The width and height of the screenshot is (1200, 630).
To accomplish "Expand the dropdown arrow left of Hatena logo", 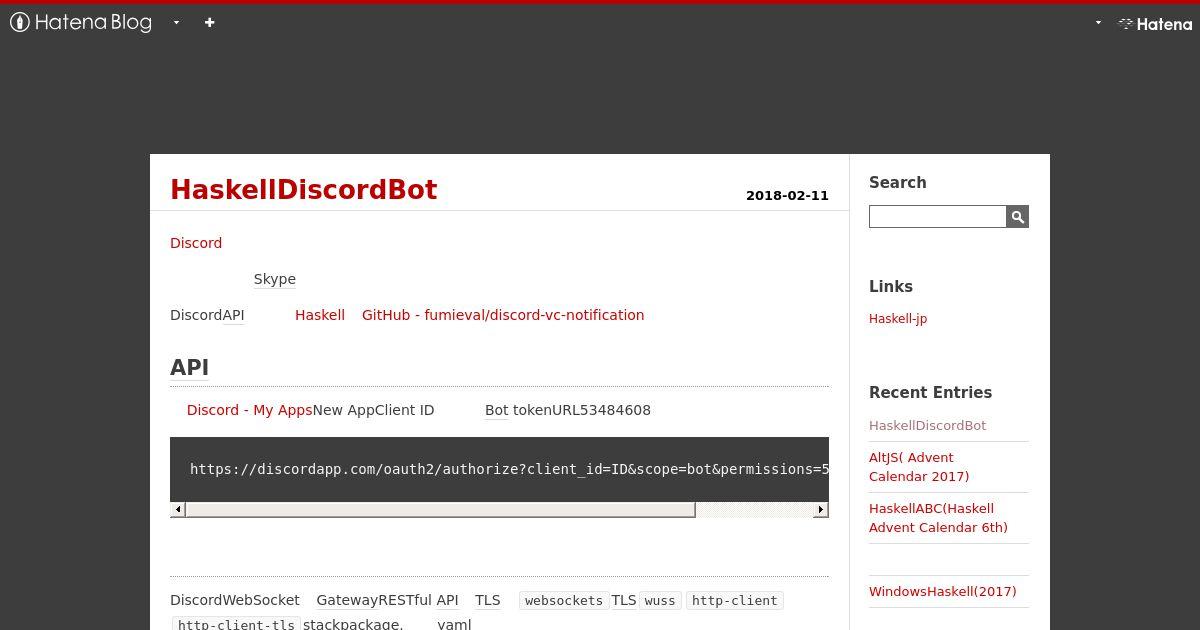I will pos(1098,22).
